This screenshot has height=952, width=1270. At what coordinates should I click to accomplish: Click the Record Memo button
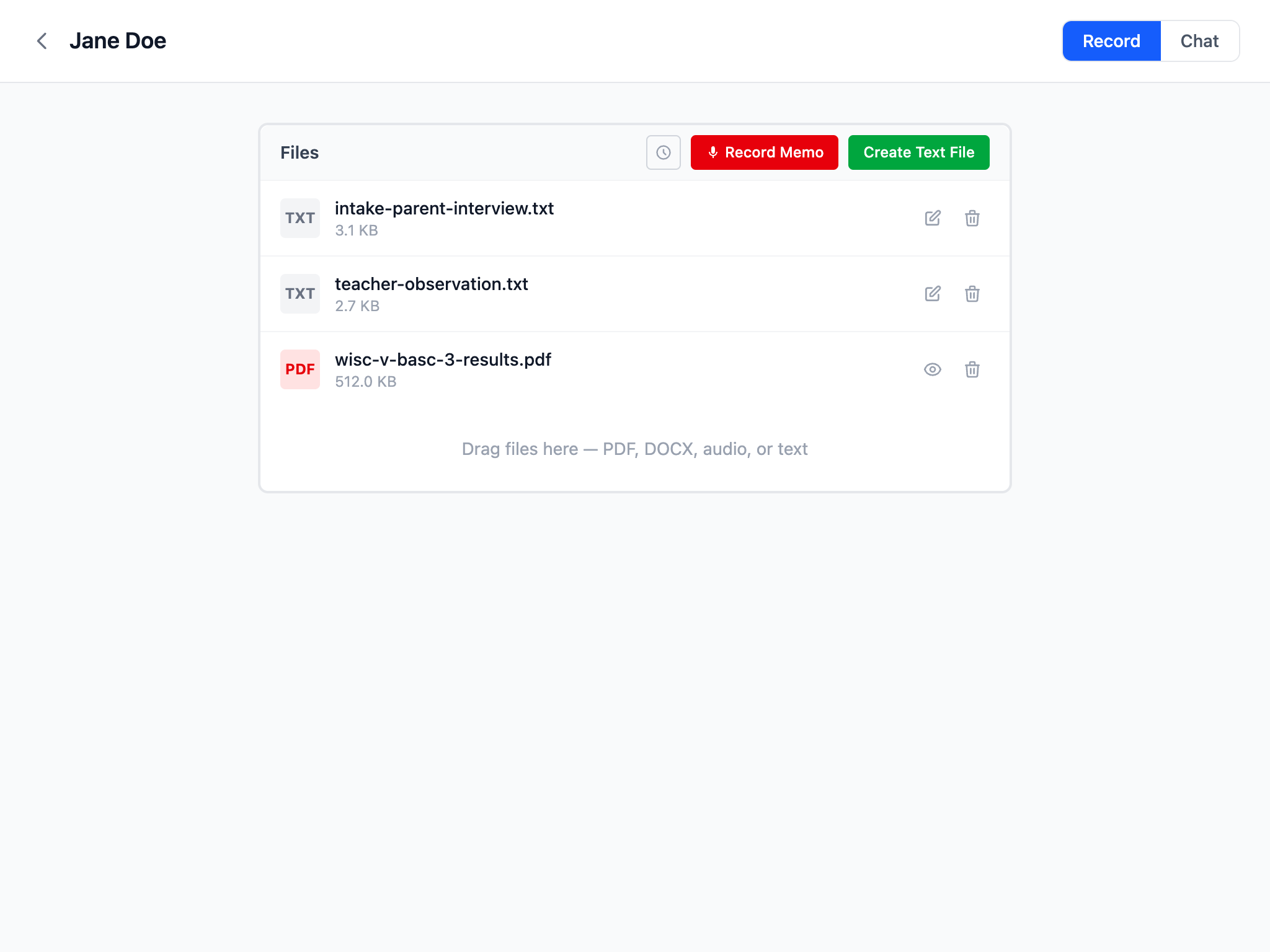click(x=764, y=152)
